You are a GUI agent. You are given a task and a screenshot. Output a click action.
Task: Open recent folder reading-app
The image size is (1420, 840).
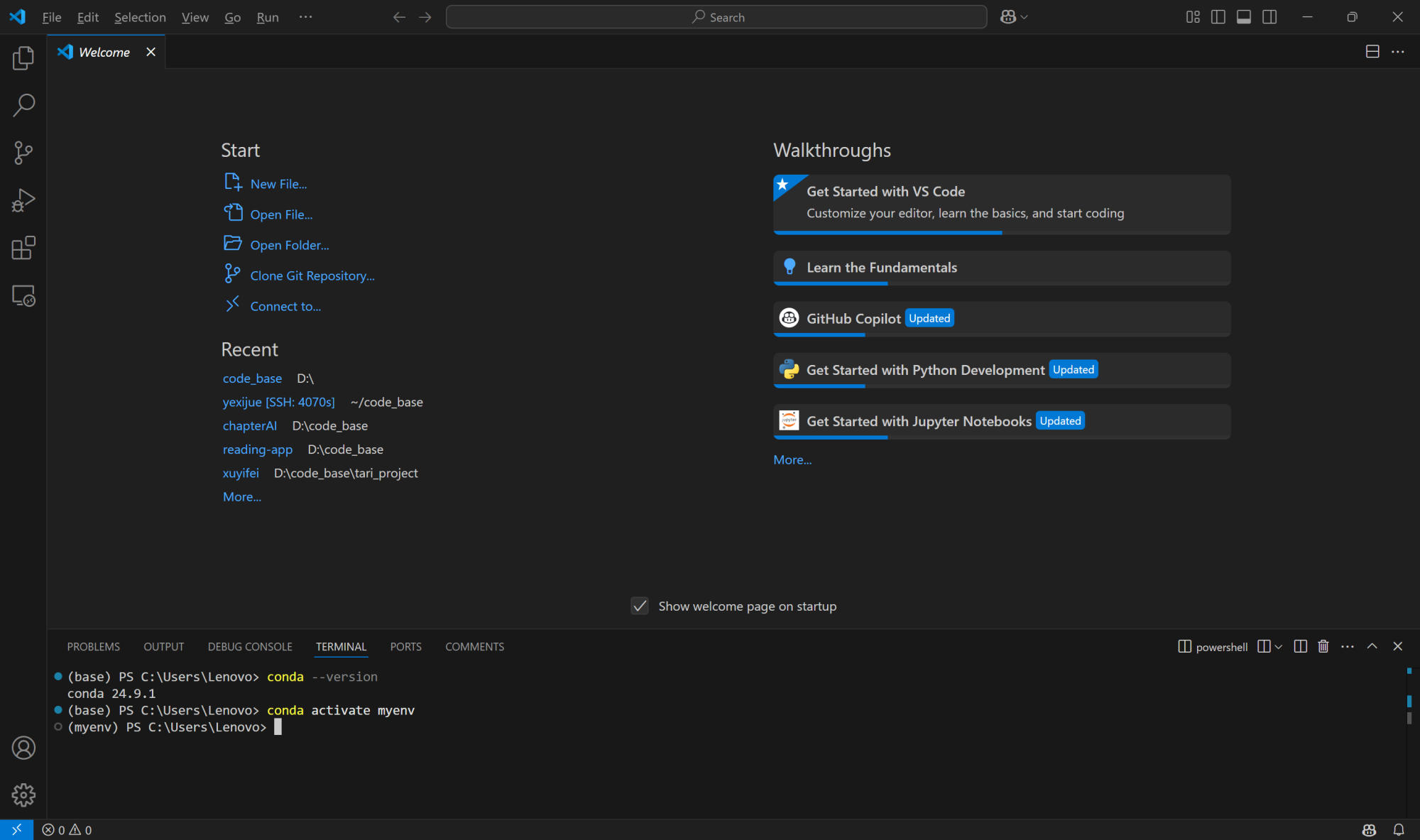pos(258,449)
